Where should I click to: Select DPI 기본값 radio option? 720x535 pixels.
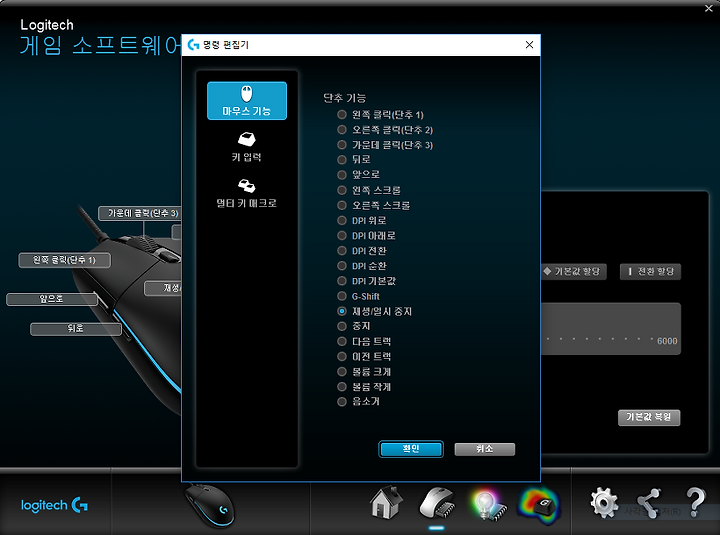point(367,281)
